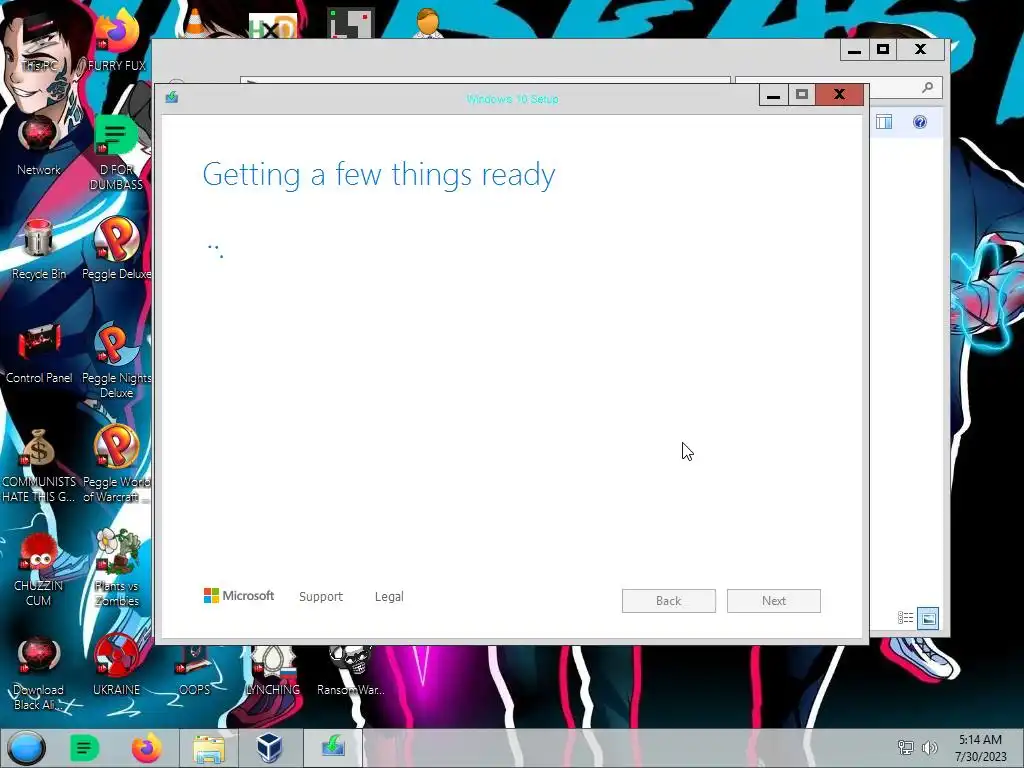The image size is (1024, 768).
Task: Select Windows 10 Setup taskbar item
Action: coord(334,748)
